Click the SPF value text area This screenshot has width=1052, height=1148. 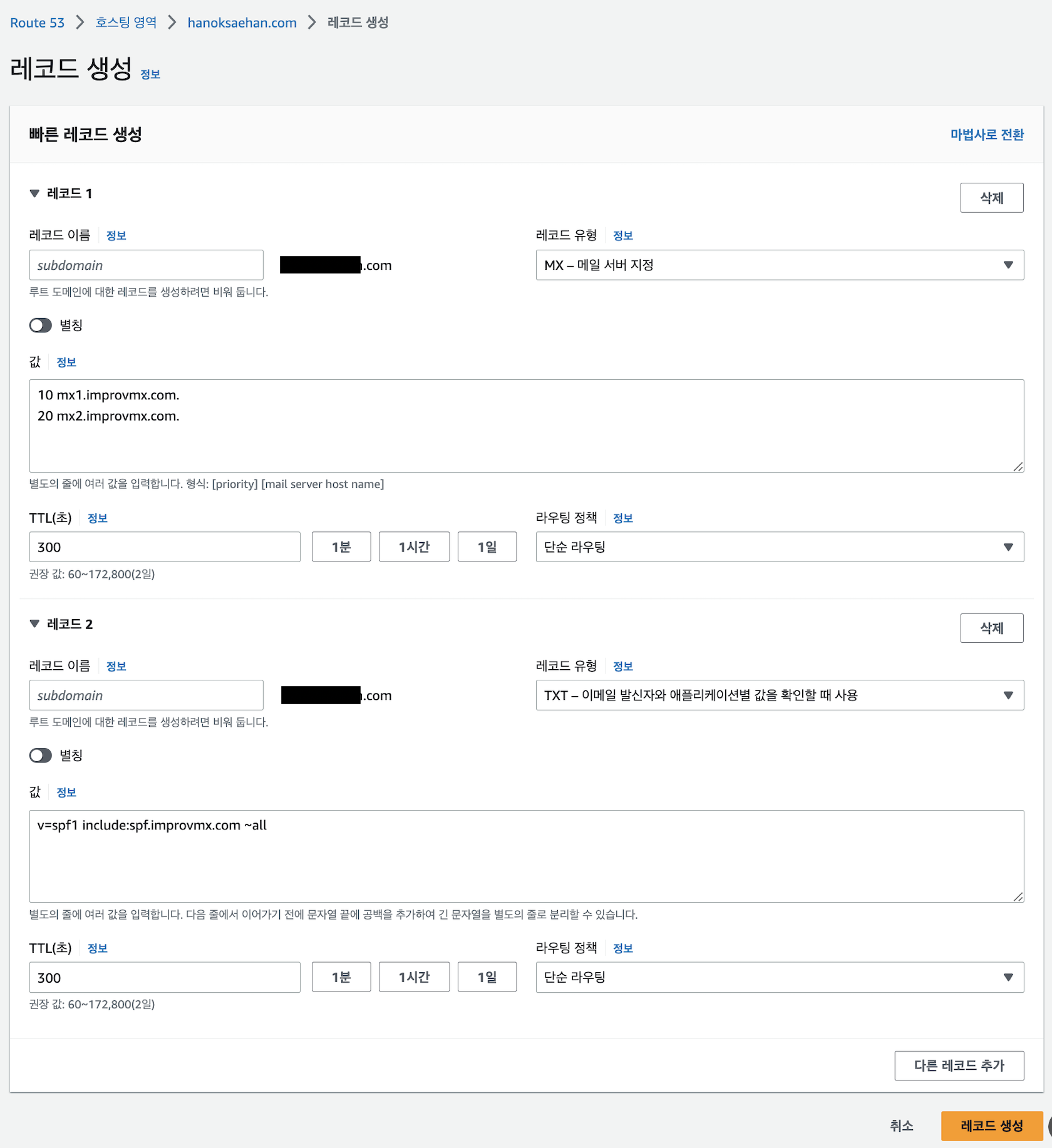[526, 856]
